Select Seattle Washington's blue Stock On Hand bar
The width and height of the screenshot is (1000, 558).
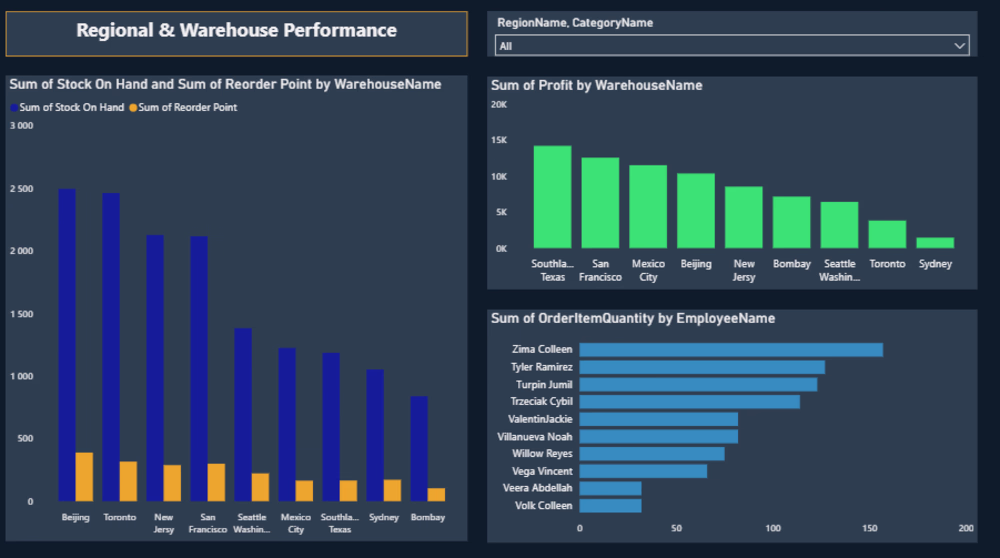coord(243,415)
